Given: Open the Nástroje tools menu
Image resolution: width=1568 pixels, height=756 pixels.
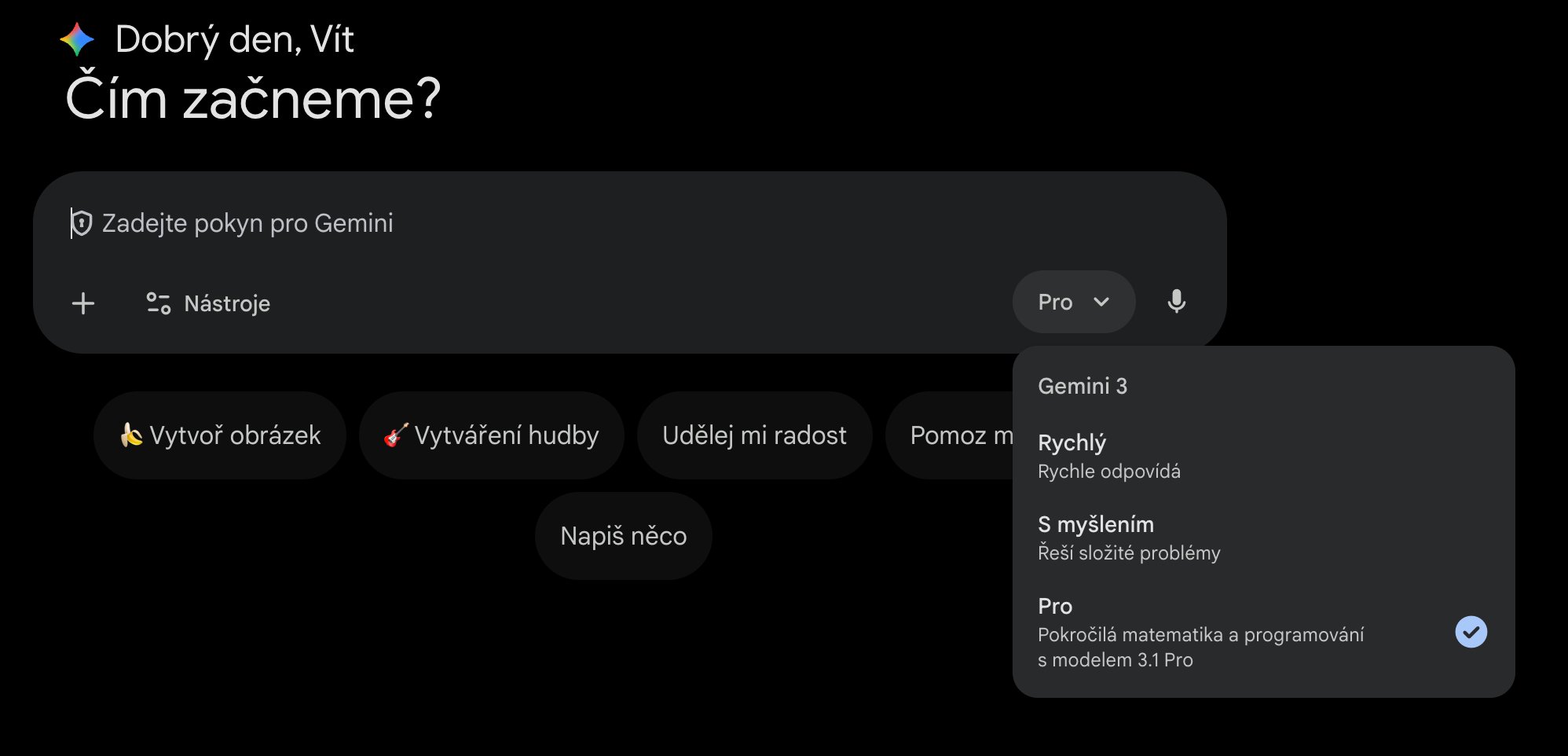Looking at the screenshot, I should pos(226,303).
